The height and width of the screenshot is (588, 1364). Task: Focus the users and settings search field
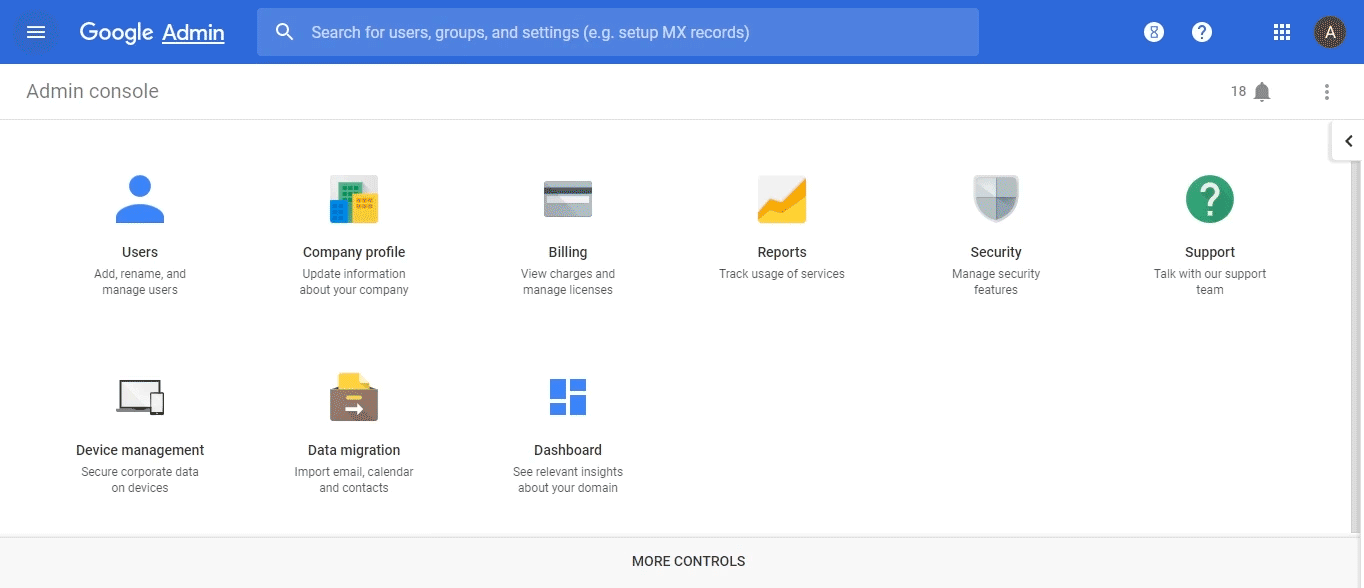618,32
